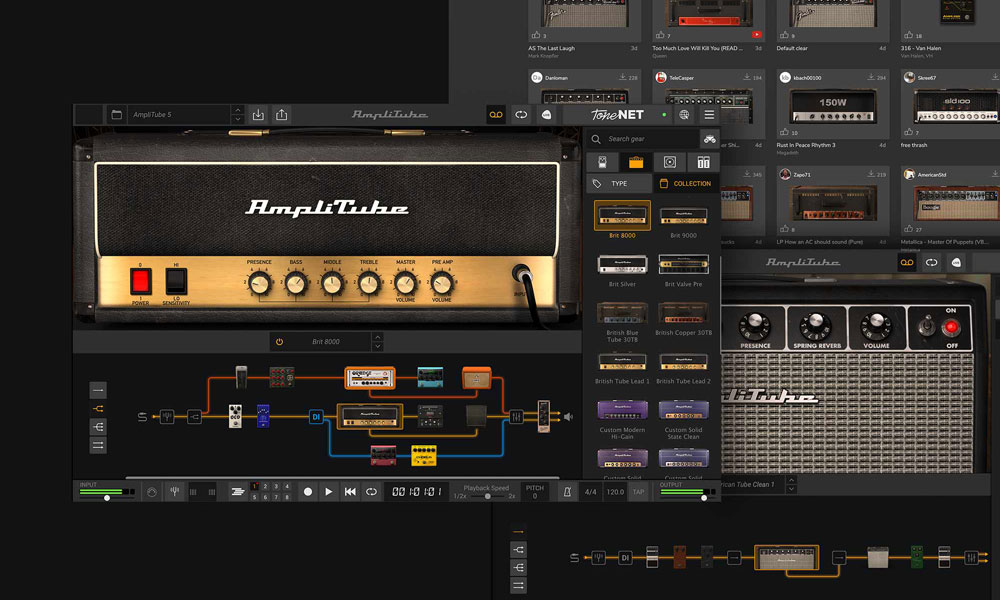Flip the HI/LO Sensitivity switch
The width and height of the screenshot is (1000, 600).
tap(176, 282)
